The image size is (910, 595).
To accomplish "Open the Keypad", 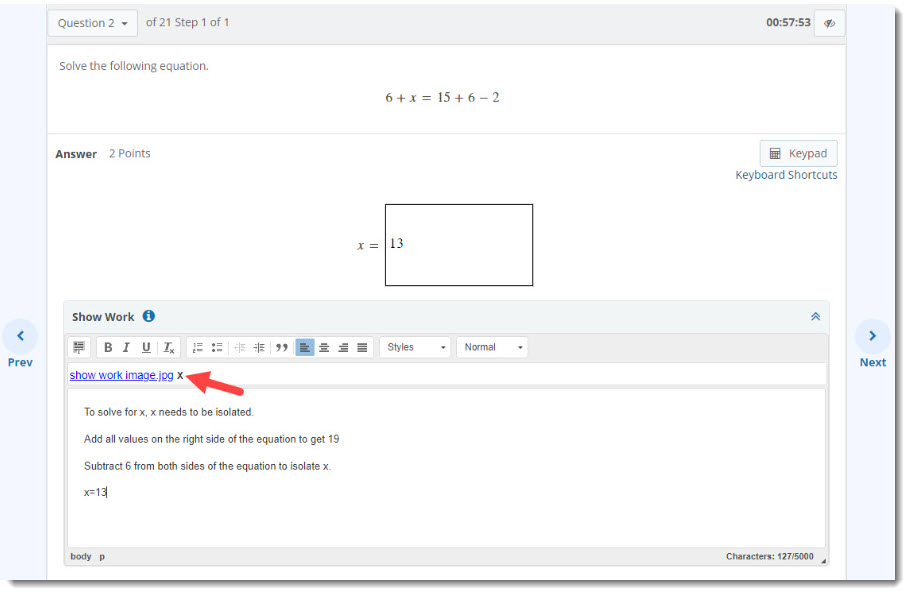I will 798,154.
